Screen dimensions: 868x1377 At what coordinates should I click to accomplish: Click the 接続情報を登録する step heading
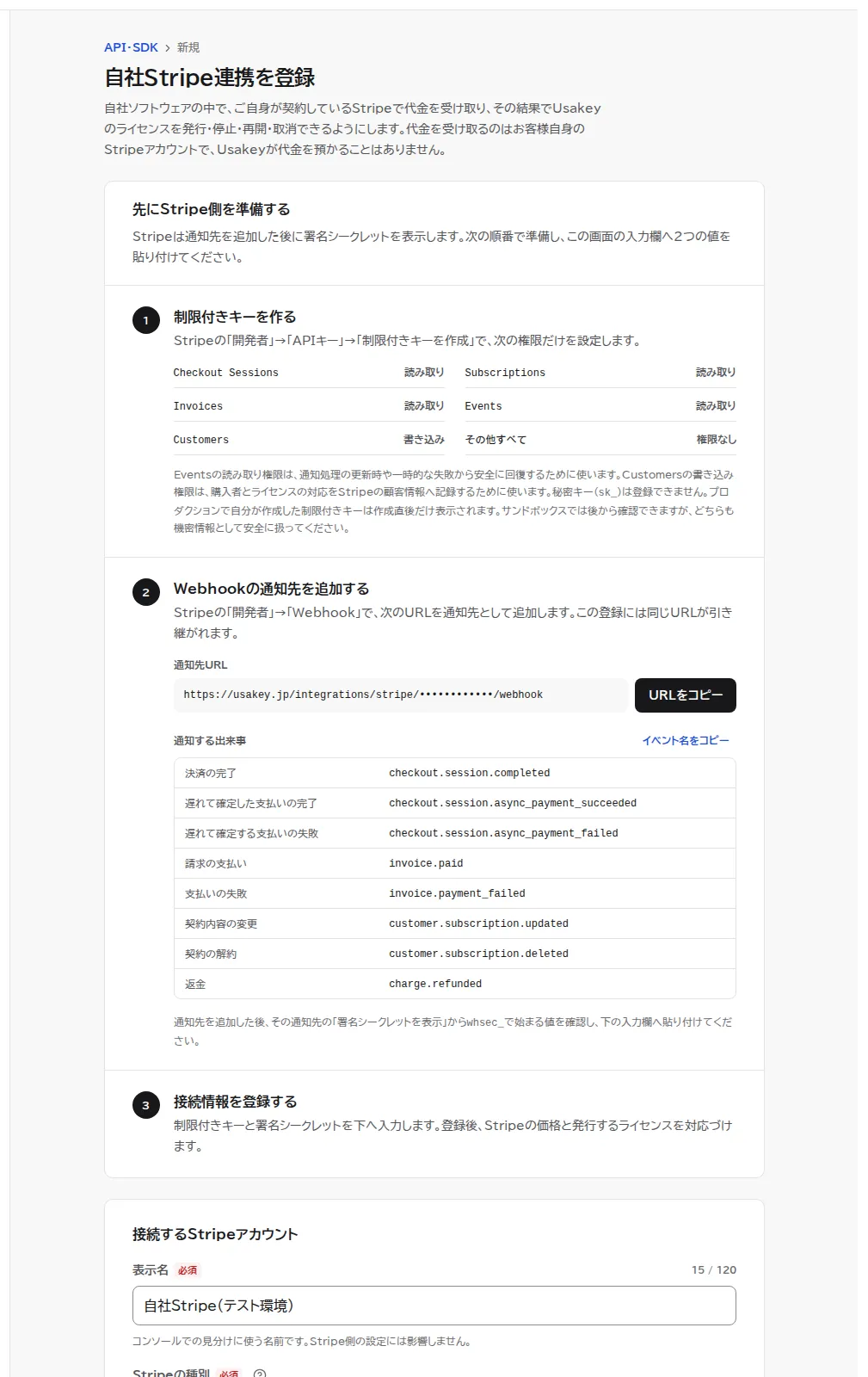(x=236, y=1102)
